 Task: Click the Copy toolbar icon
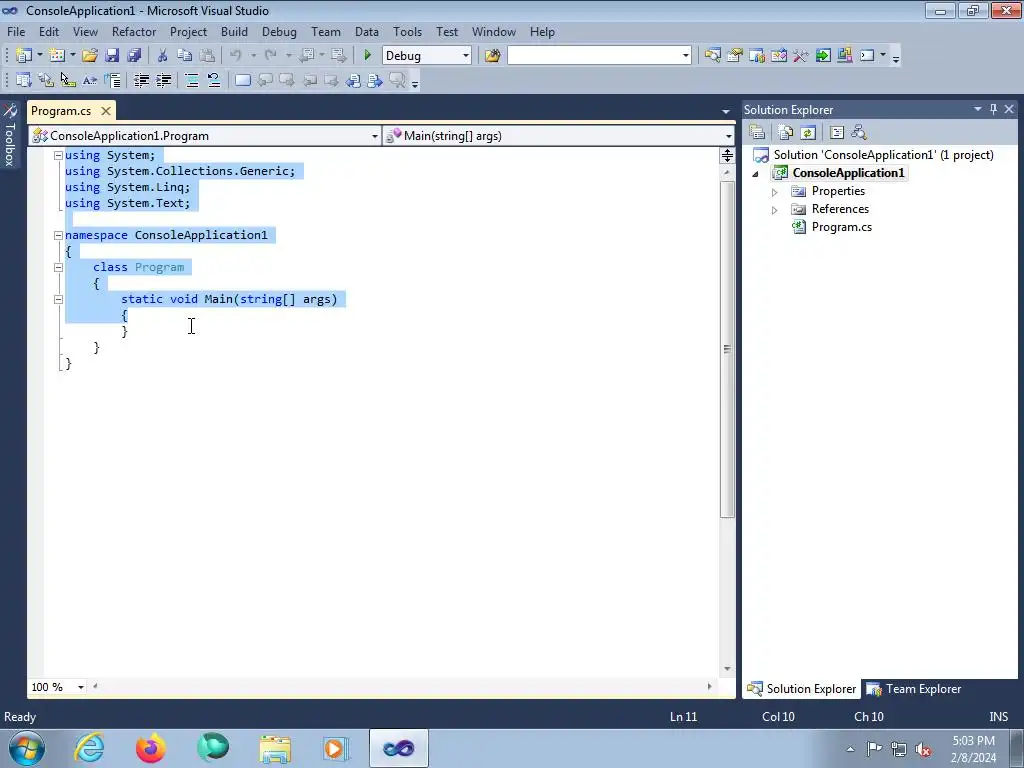(x=185, y=56)
